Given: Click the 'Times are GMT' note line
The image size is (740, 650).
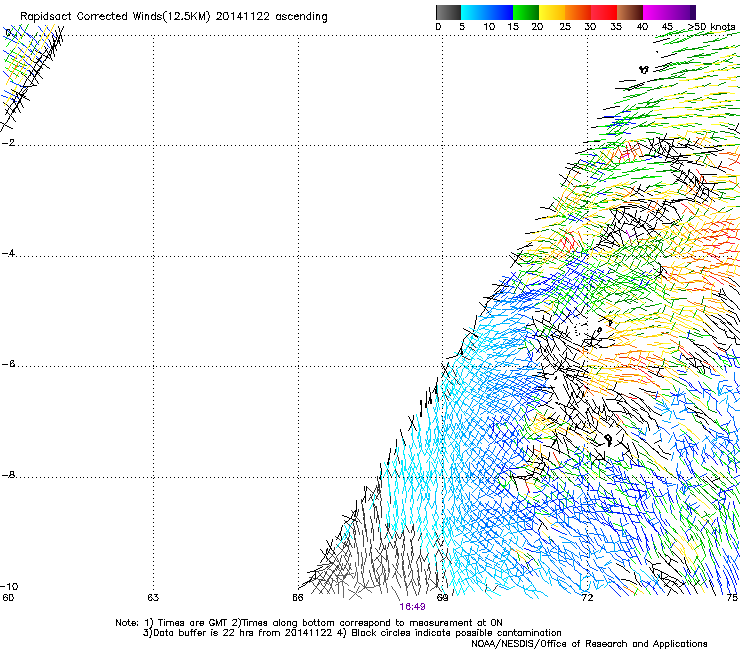Looking at the screenshot, I should click(309, 623).
